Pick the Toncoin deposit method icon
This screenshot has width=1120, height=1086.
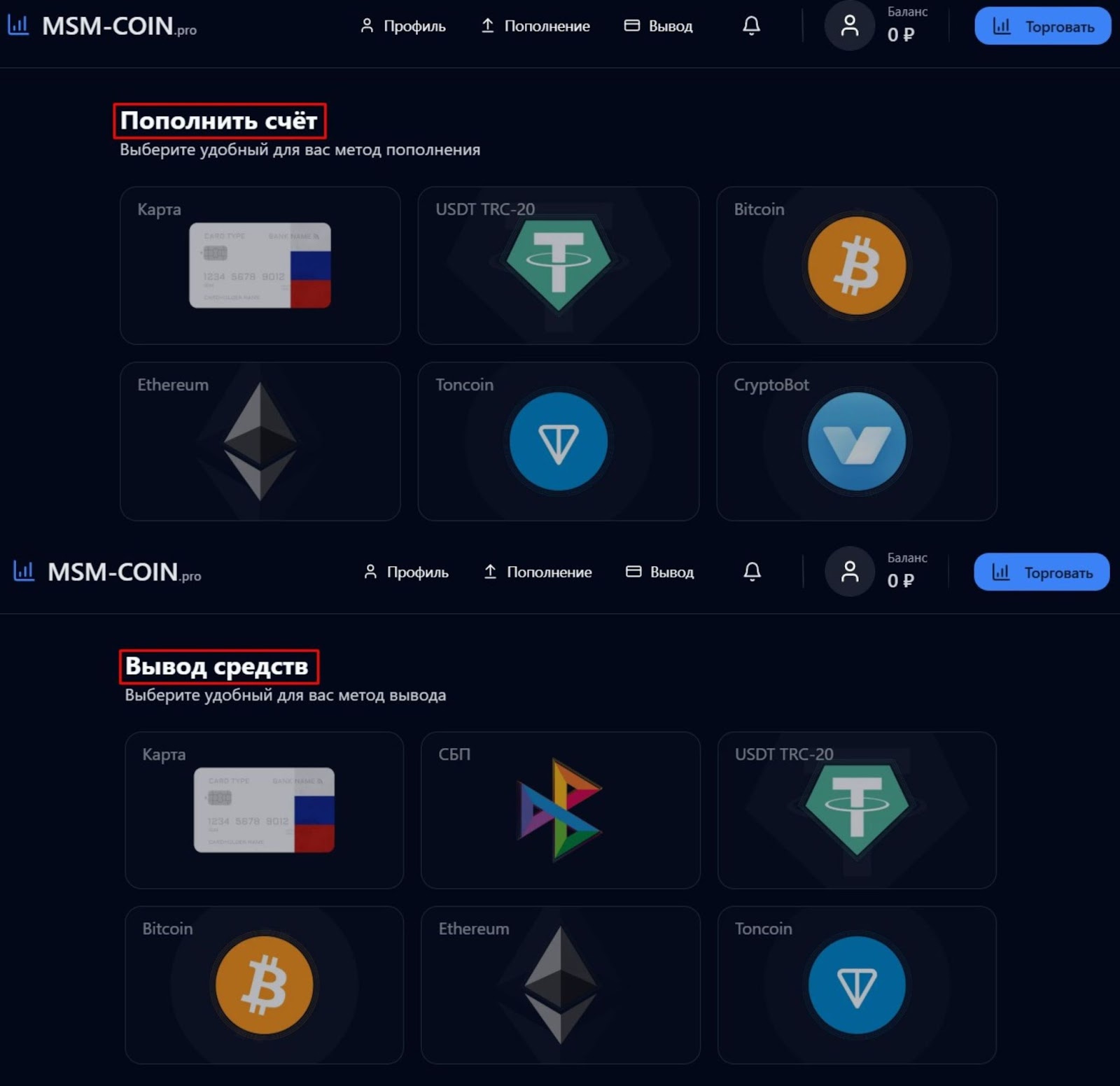pos(558,441)
